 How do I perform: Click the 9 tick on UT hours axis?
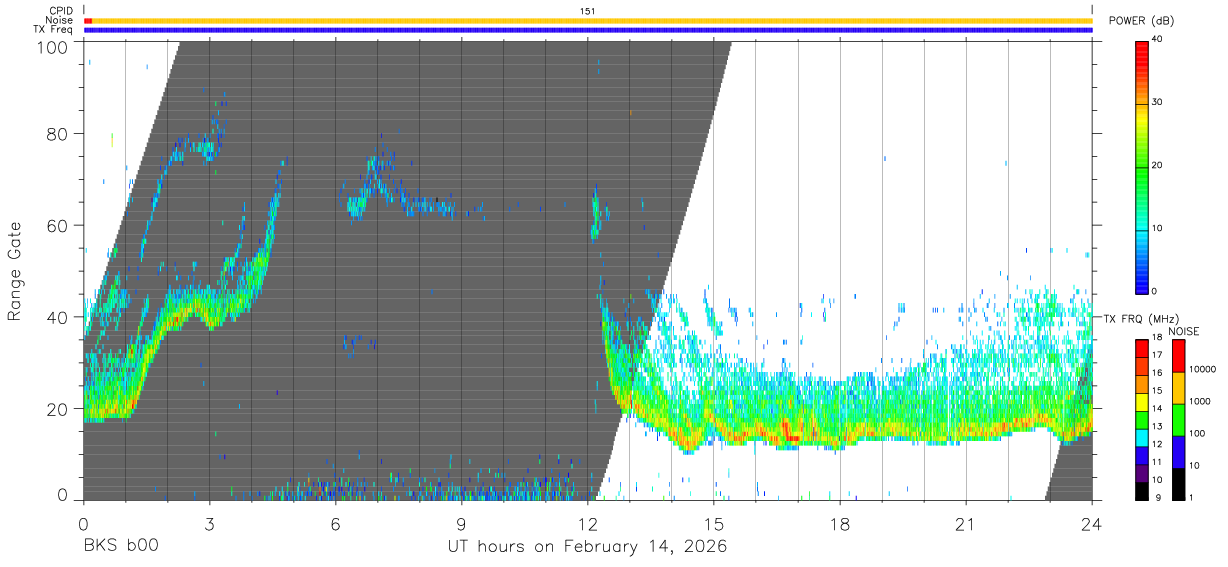pos(461,524)
